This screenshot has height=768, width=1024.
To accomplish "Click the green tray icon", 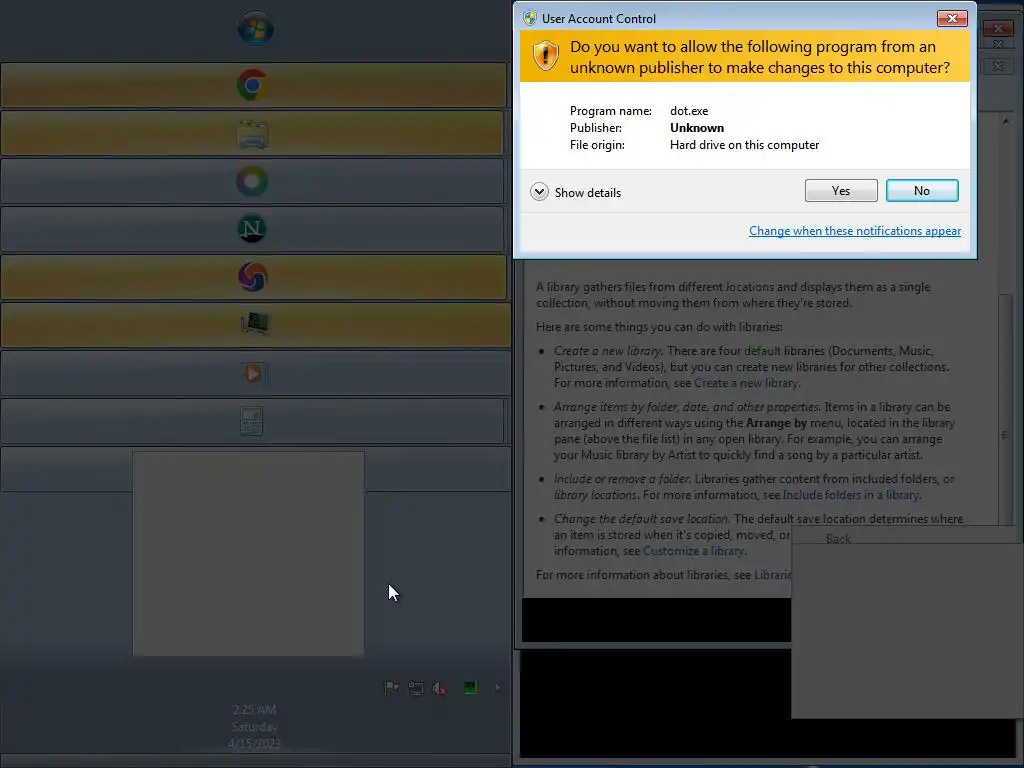I will pos(470,687).
